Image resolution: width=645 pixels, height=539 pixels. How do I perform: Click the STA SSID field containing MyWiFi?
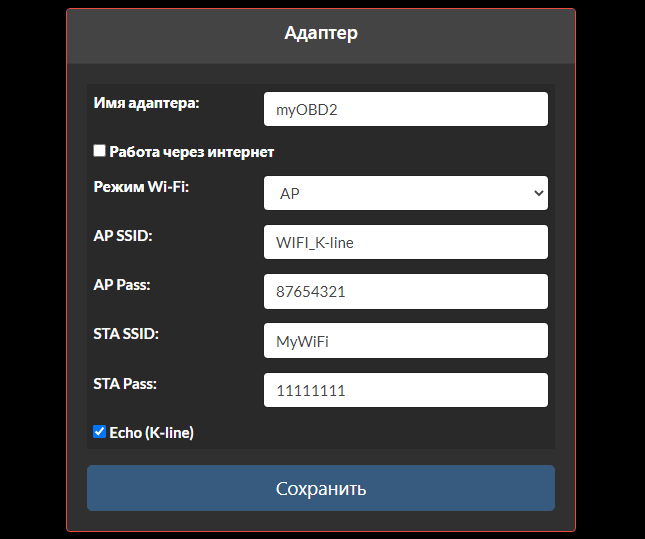pos(405,341)
